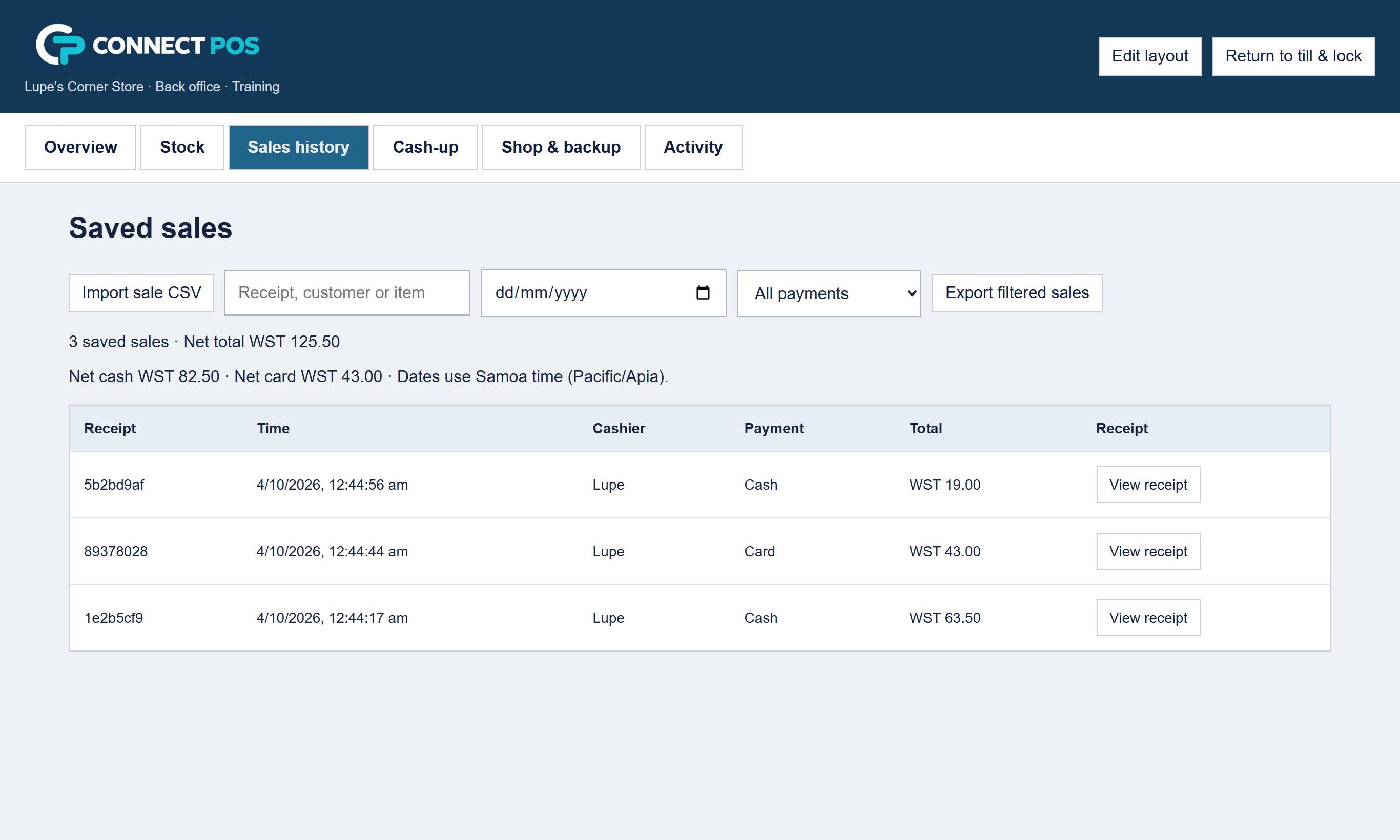This screenshot has height=840, width=1400.
Task: Click the Import sale CSV button
Action: click(141, 292)
